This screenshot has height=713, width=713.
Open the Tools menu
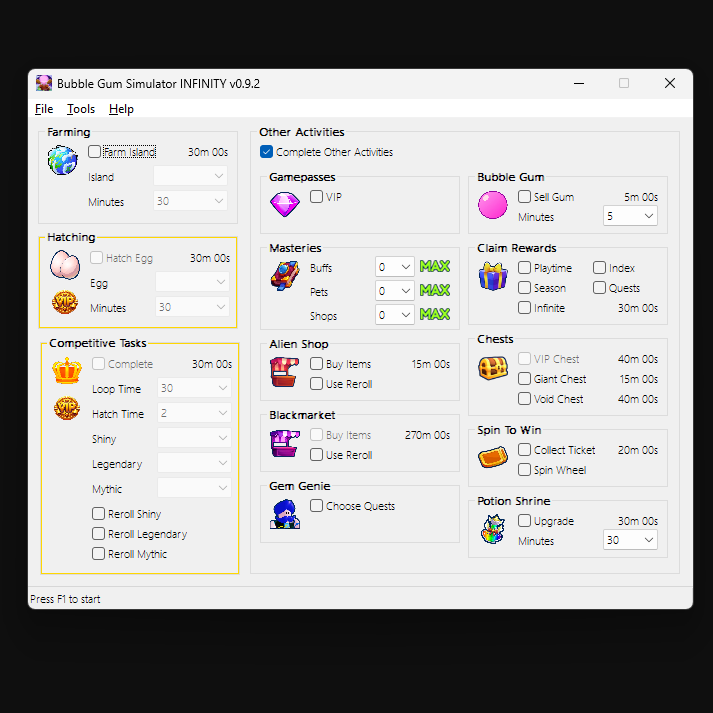point(81,109)
